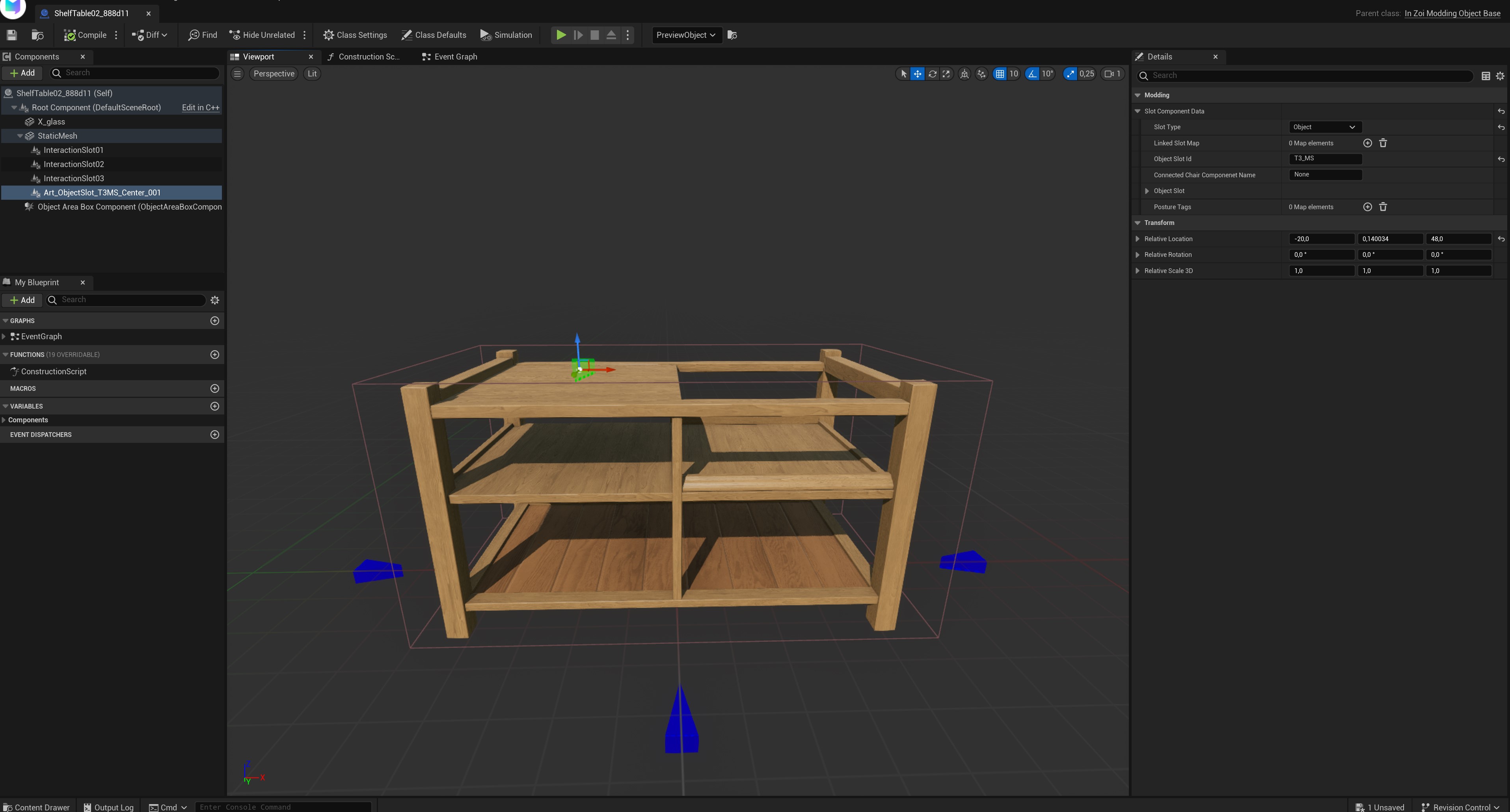
Task: Click the Stop playback button
Action: [594, 35]
